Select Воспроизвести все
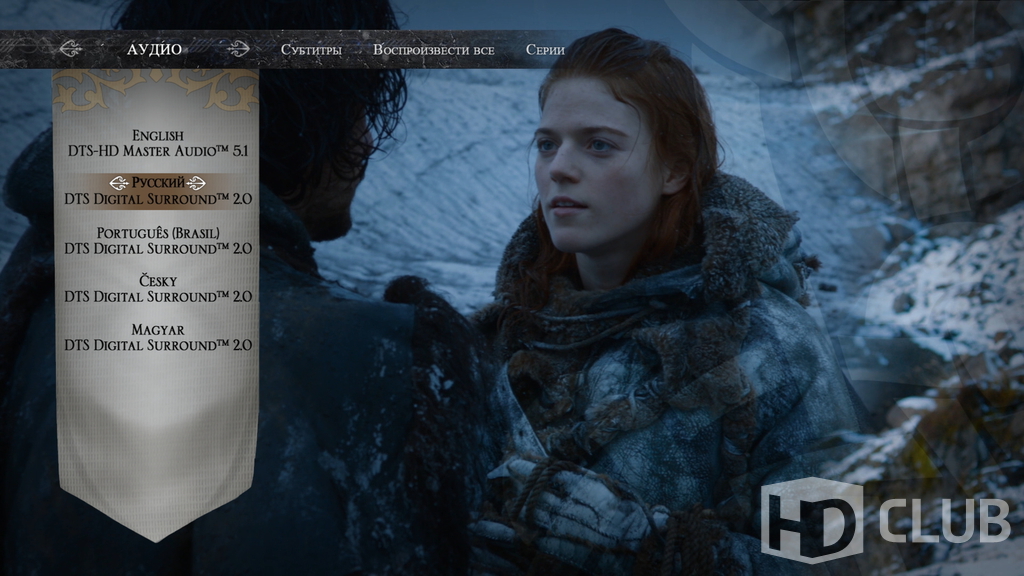1024x576 pixels. coord(434,50)
